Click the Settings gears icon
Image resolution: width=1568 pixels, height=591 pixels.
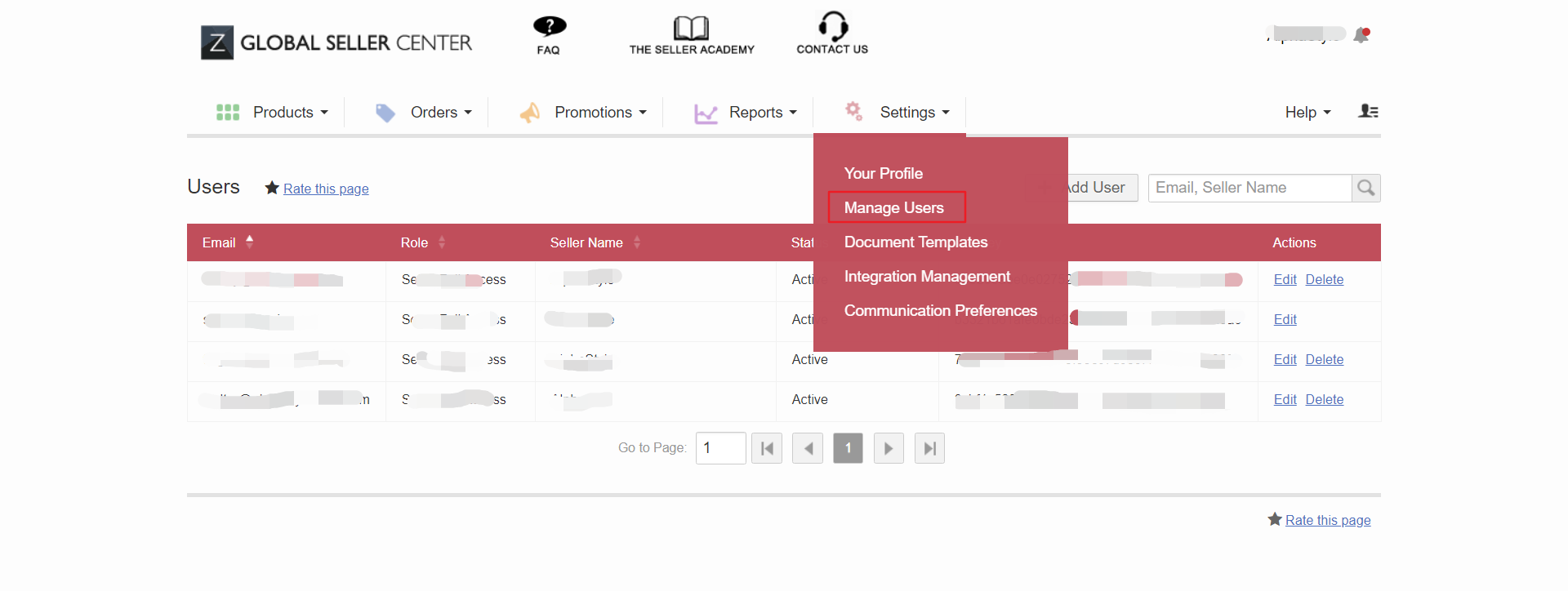pos(854,111)
